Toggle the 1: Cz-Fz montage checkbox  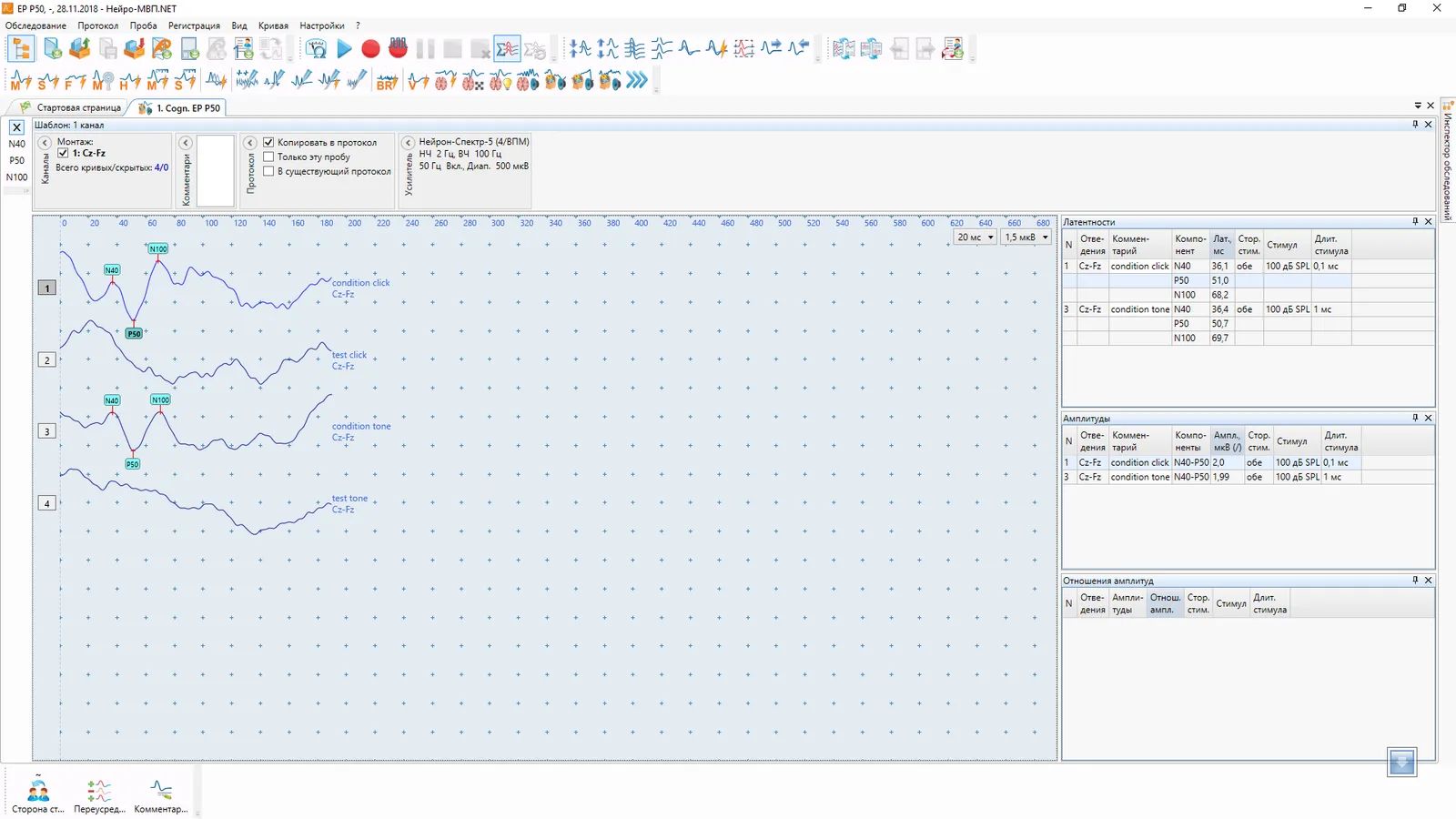coord(63,153)
